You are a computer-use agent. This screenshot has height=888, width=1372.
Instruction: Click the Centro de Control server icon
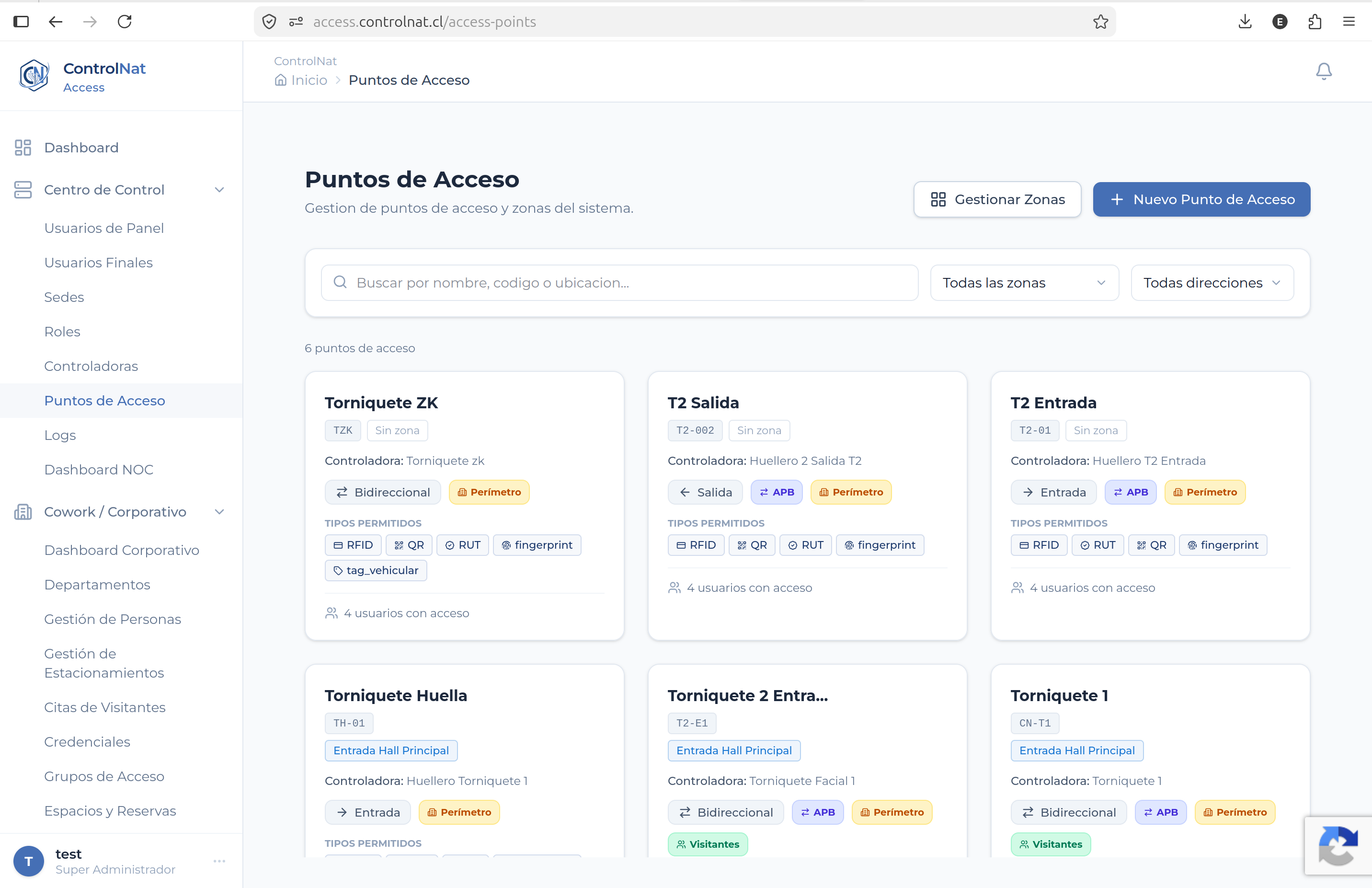pos(23,190)
